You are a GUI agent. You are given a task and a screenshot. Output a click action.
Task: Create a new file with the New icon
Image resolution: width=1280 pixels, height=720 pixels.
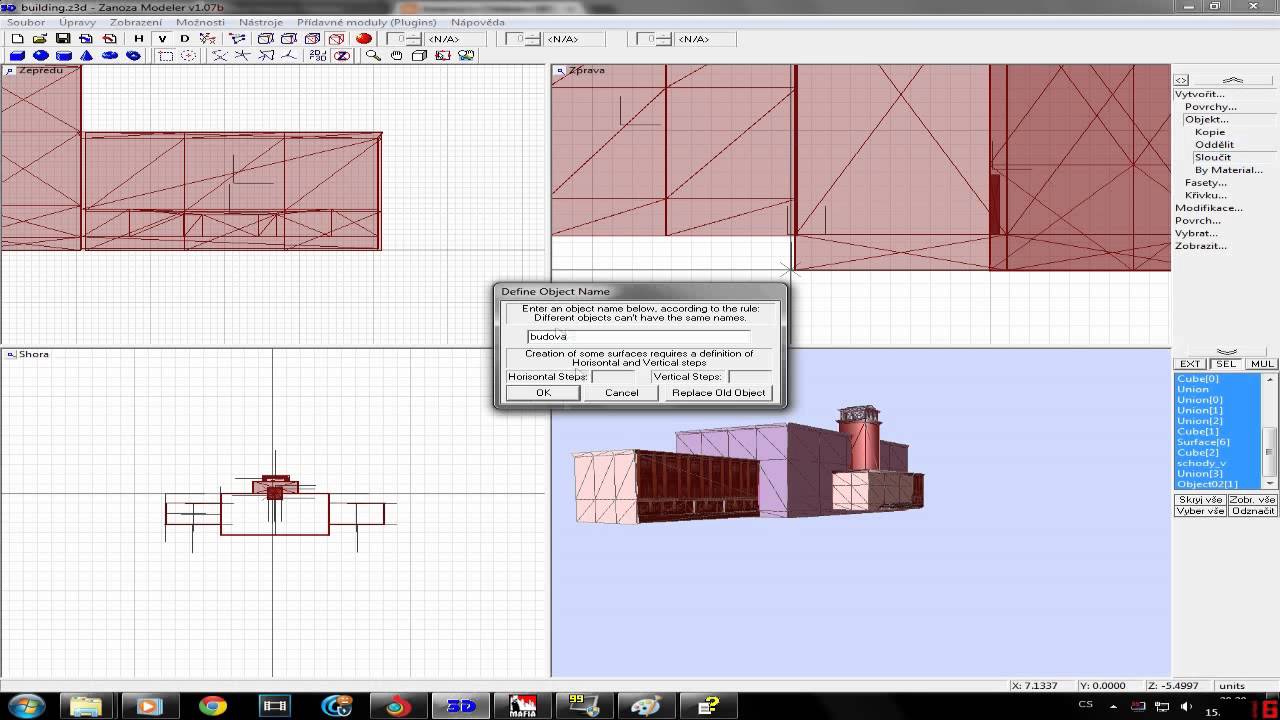pyautogui.click(x=17, y=39)
